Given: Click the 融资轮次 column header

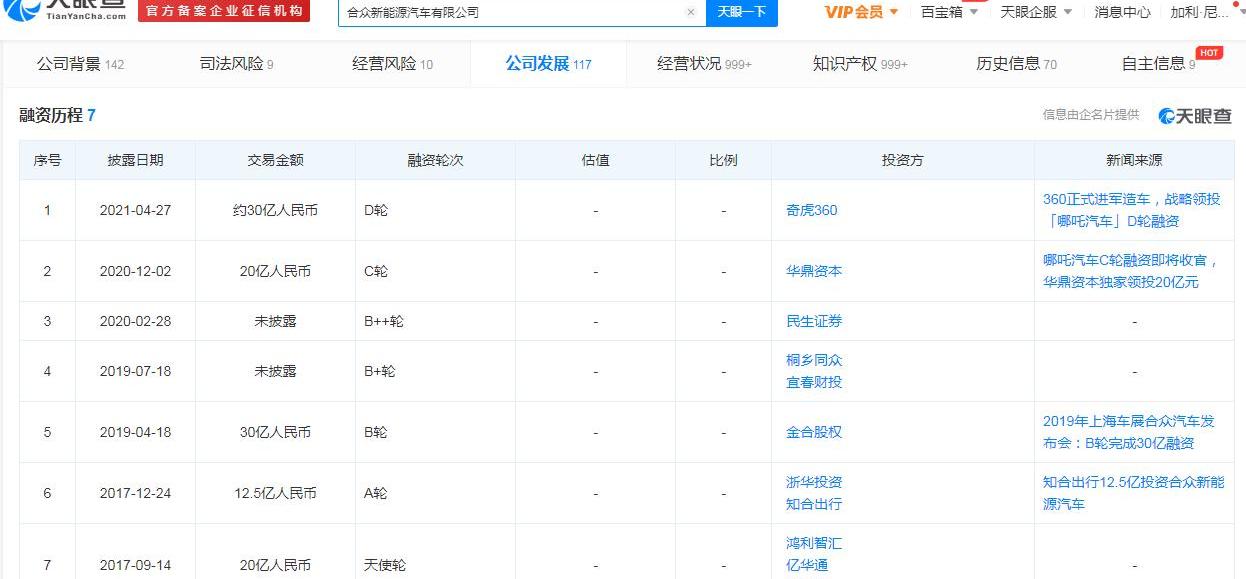Looking at the screenshot, I should click(435, 160).
